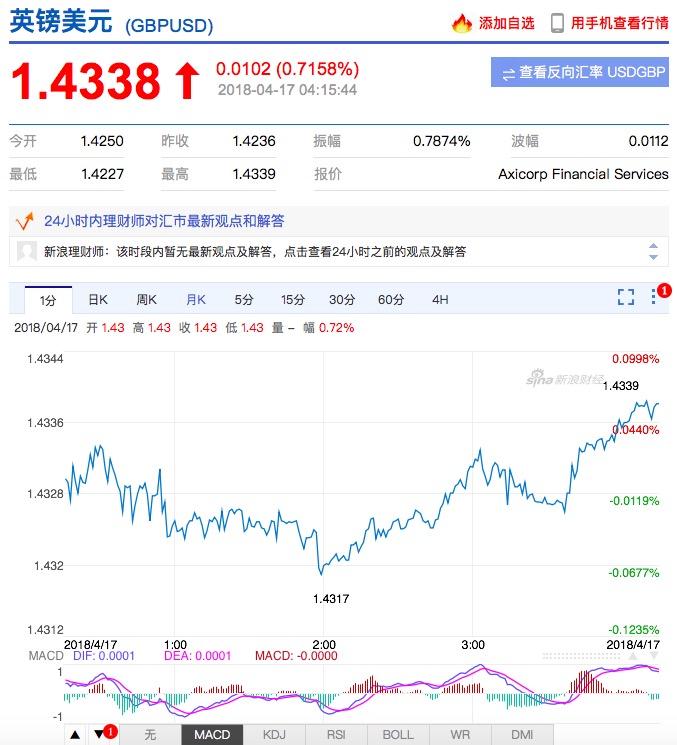Click 波幅 value 0.0112
Screen dimensions: 677x745
tap(648, 141)
